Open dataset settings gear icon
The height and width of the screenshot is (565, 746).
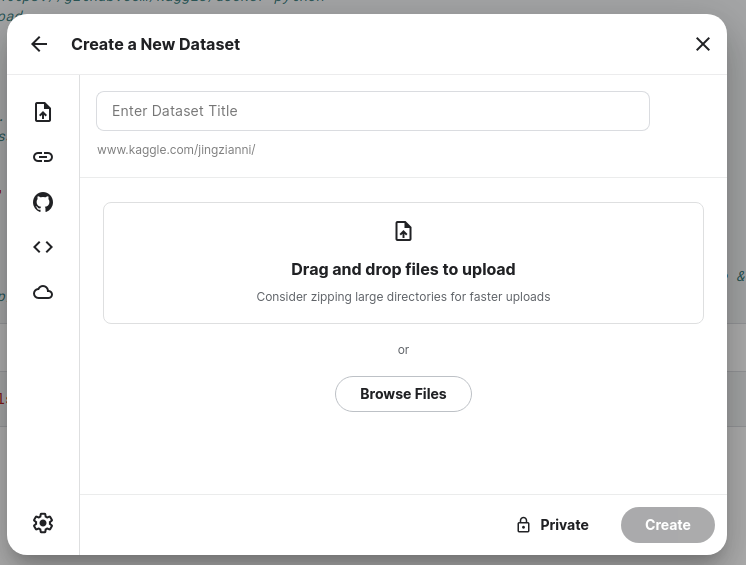(43, 523)
